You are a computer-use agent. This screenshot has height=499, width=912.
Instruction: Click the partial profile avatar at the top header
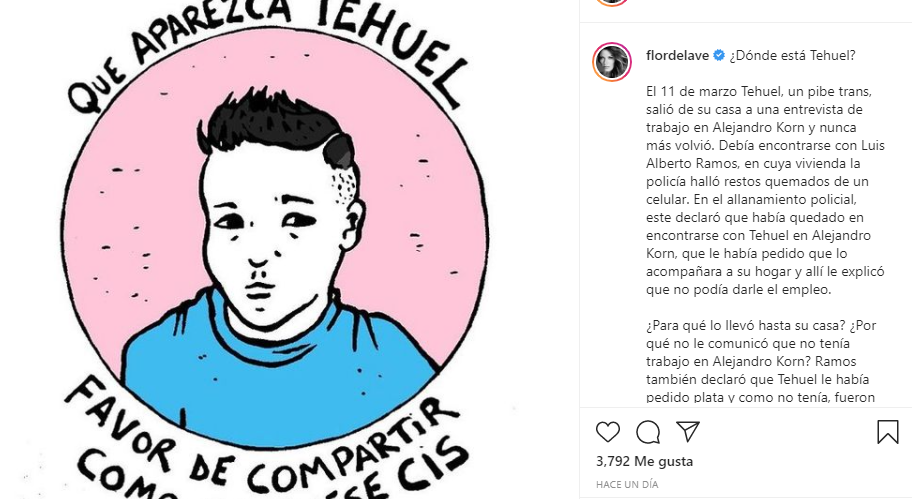(612, 2)
